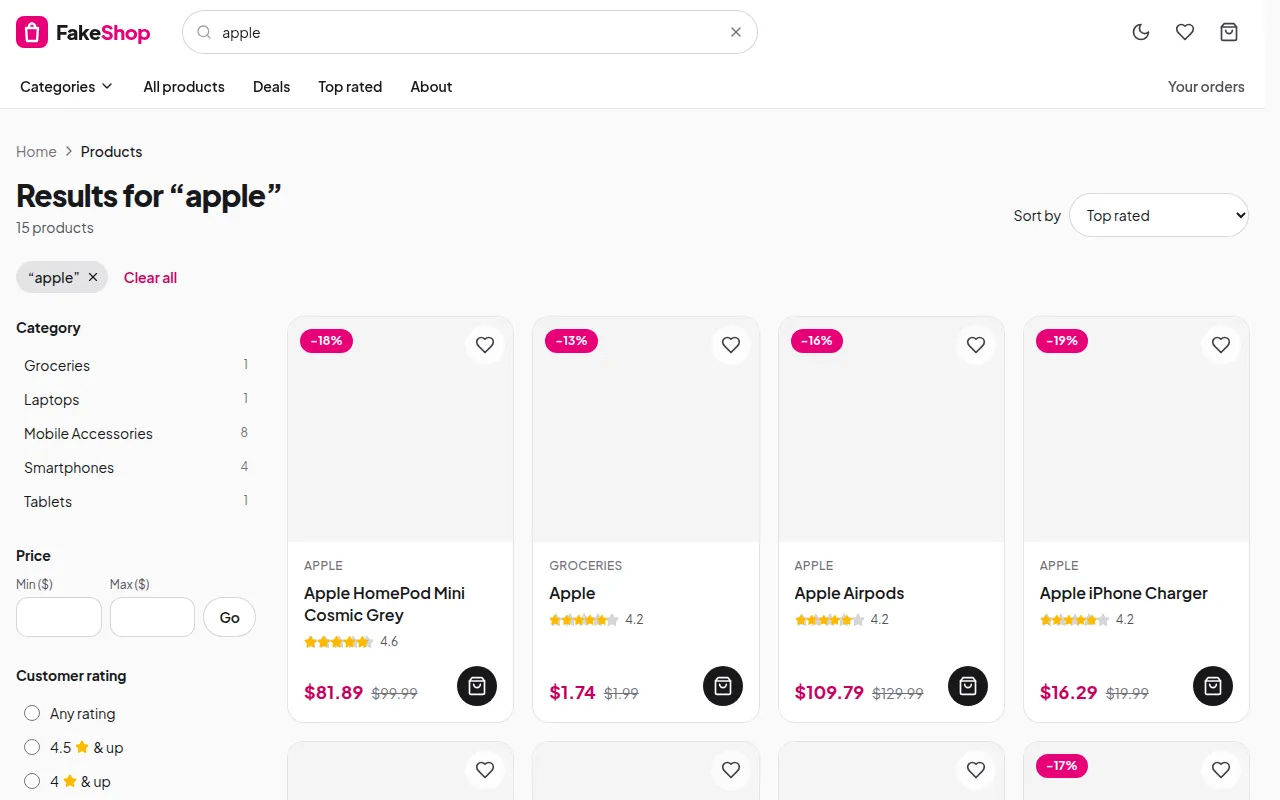
Task: Wishlist the Apple iPhone Charger
Action: 1221,345
